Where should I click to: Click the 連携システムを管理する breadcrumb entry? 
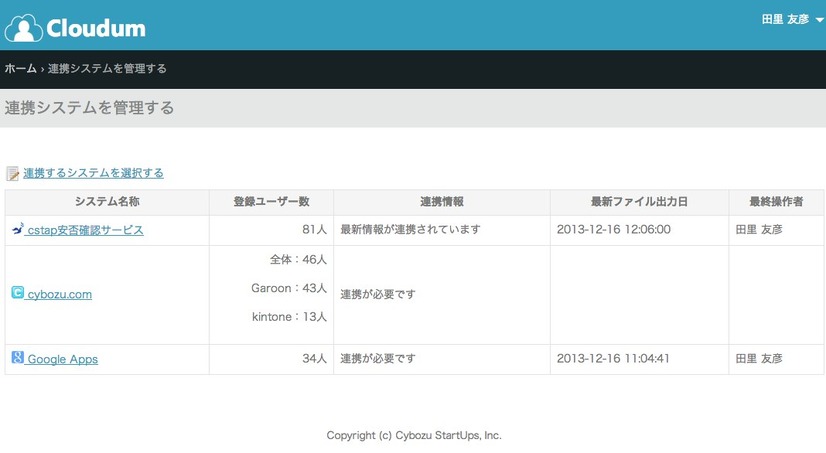pos(107,68)
